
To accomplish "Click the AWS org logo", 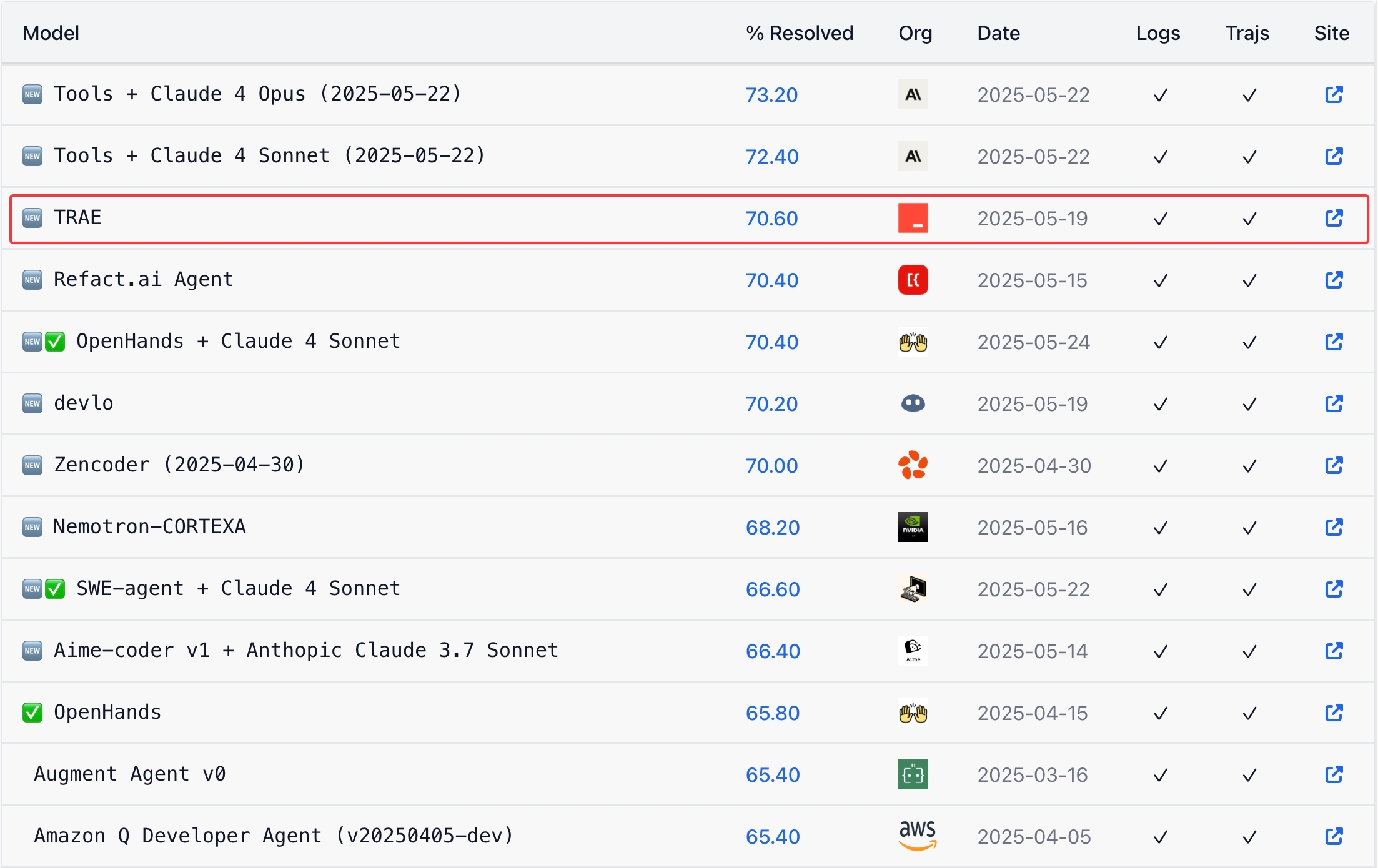I will coord(917,836).
